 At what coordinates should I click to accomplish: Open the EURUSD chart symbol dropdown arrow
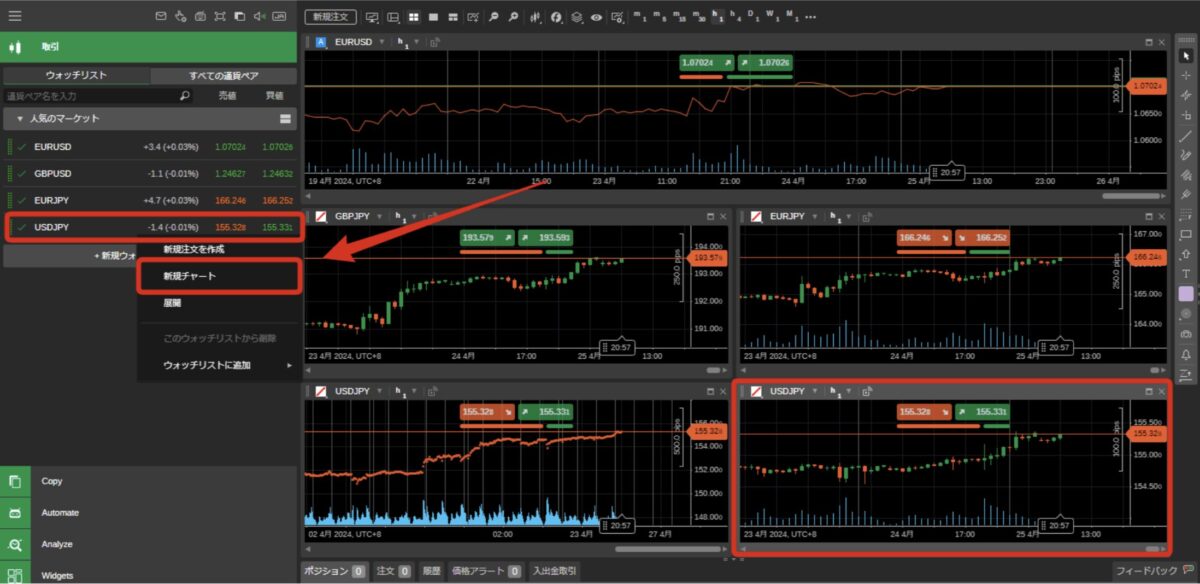point(382,42)
